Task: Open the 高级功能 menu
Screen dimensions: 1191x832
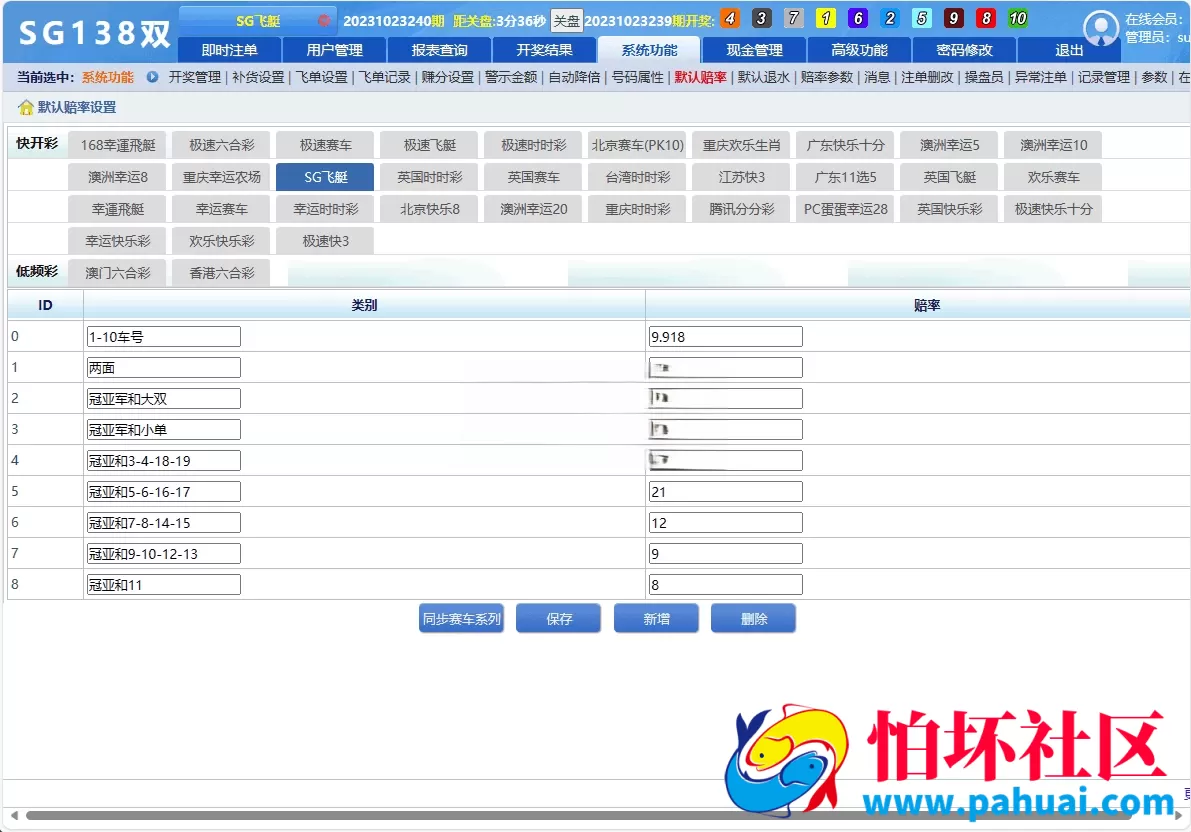Action: [x=859, y=50]
